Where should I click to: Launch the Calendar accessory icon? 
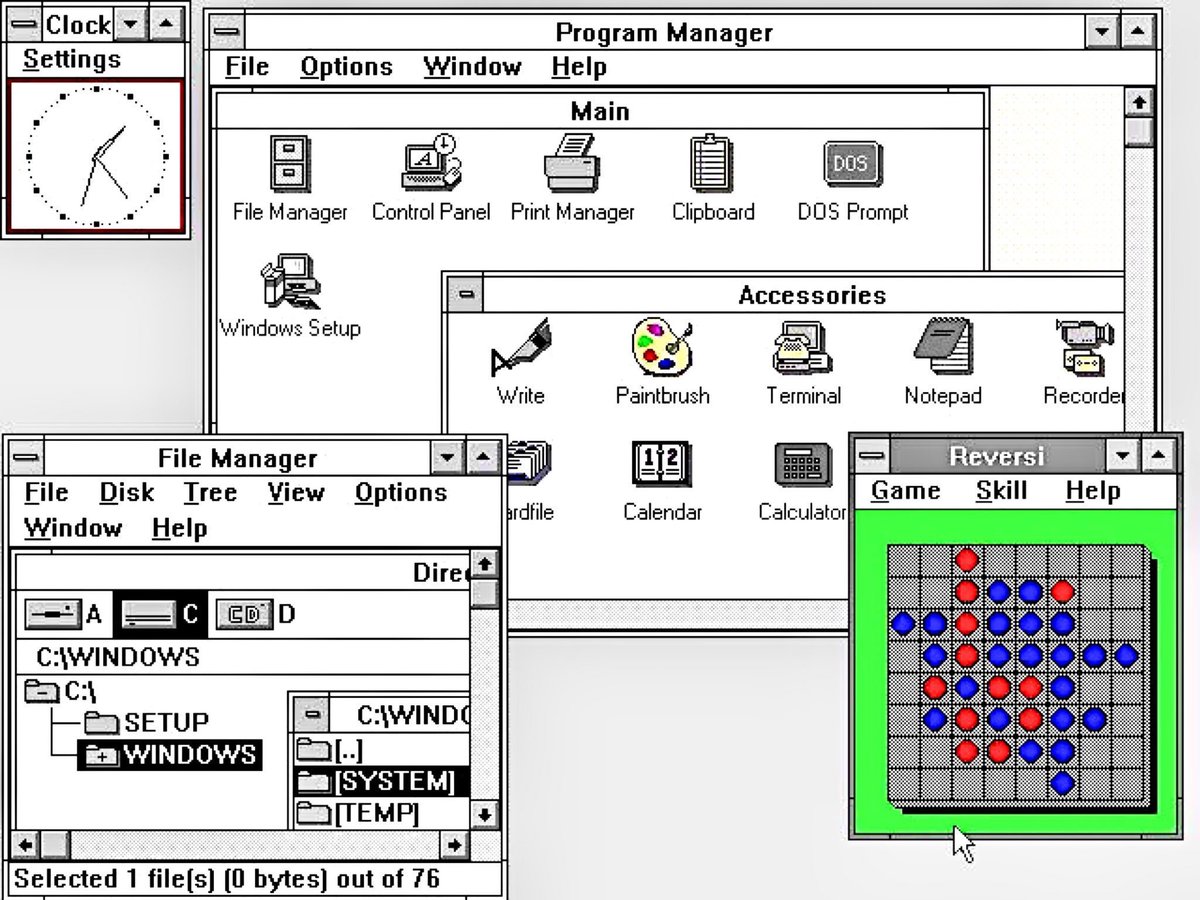(x=661, y=465)
